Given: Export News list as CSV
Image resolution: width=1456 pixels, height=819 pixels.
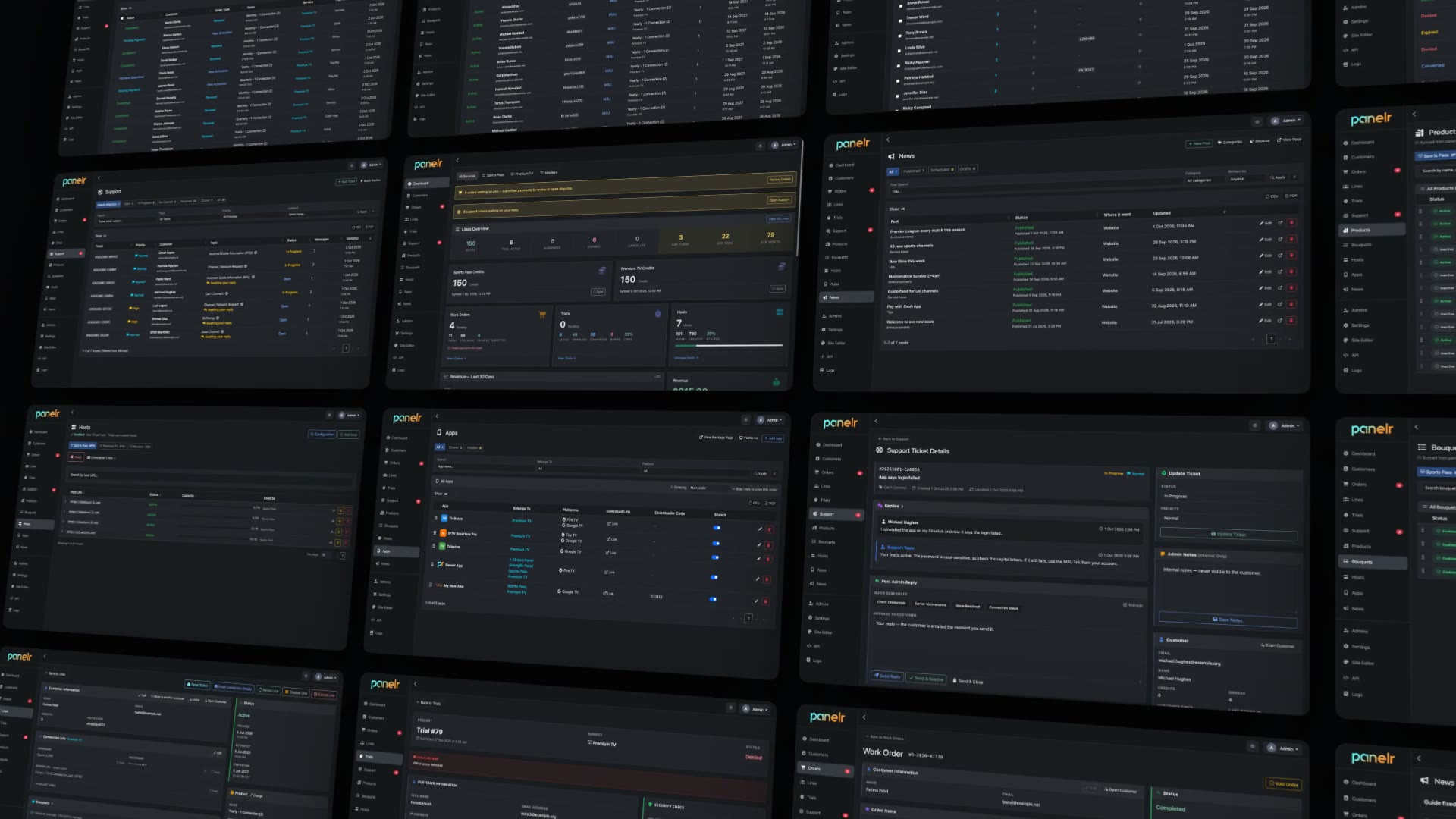Looking at the screenshot, I should click(1272, 196).
